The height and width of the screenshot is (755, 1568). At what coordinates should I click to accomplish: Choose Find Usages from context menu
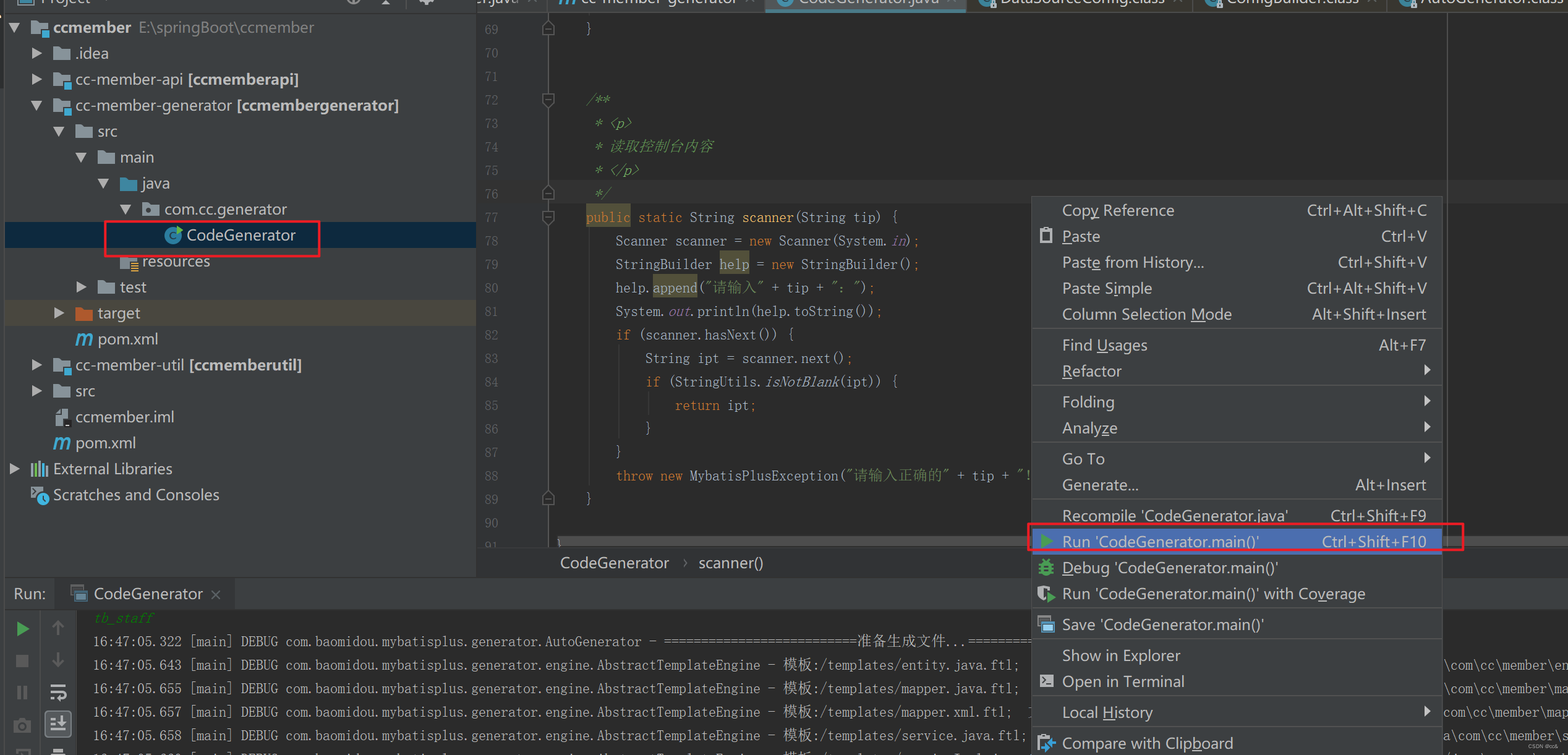pos(1104,345)
